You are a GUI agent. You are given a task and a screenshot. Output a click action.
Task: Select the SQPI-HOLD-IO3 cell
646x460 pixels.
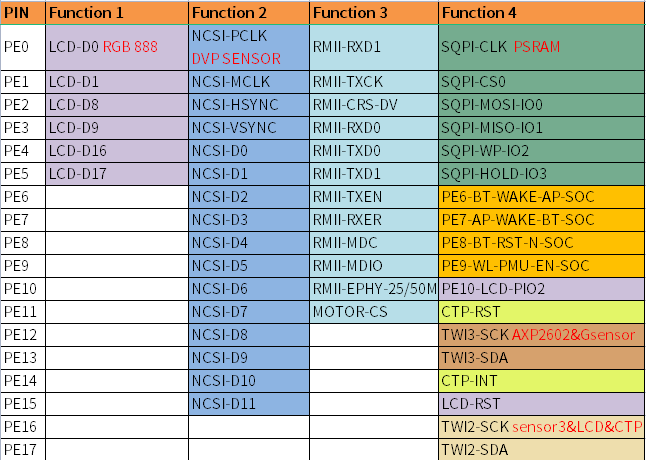click(x=541, y=173)
